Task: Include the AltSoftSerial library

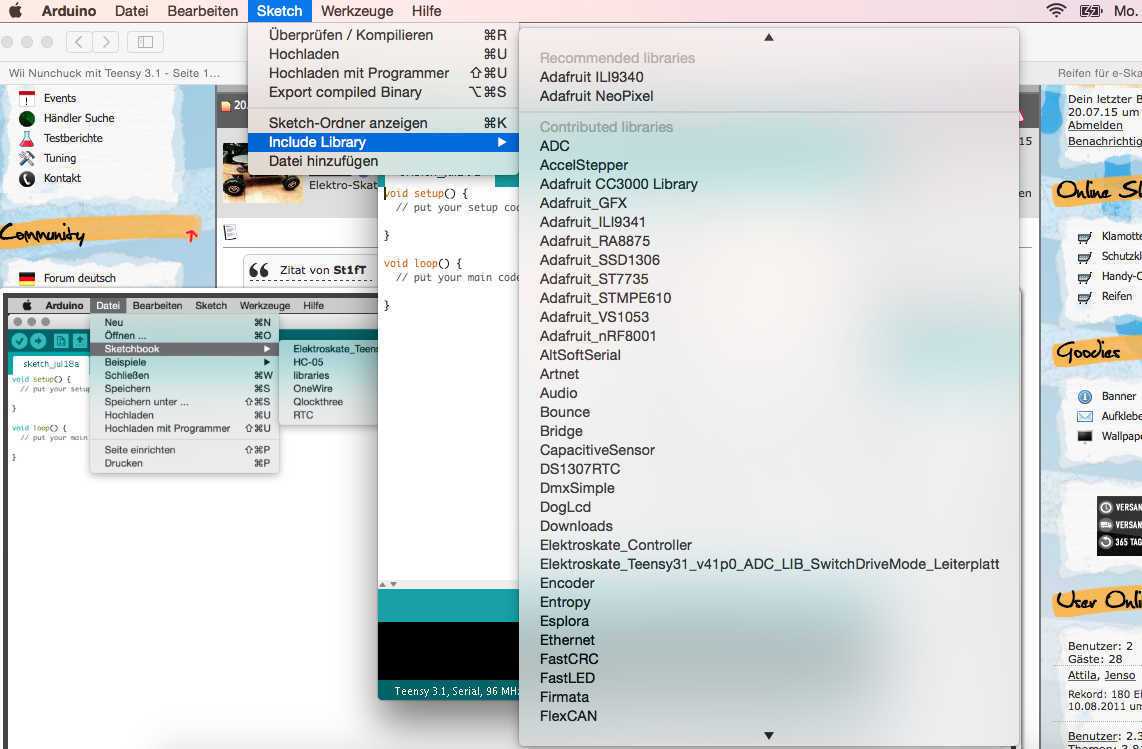Action: point(768,355)
